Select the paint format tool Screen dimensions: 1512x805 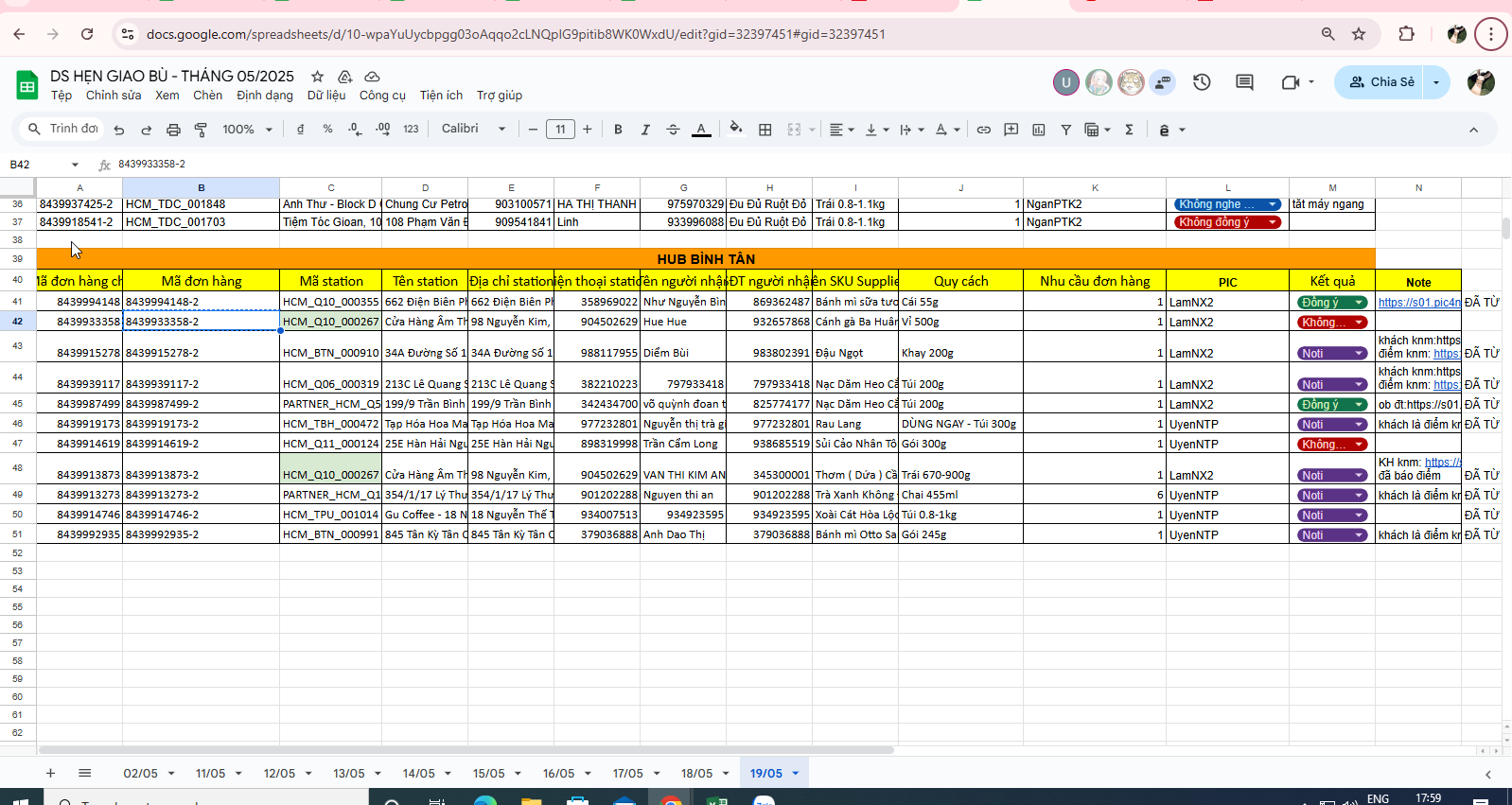pos(201,130)
